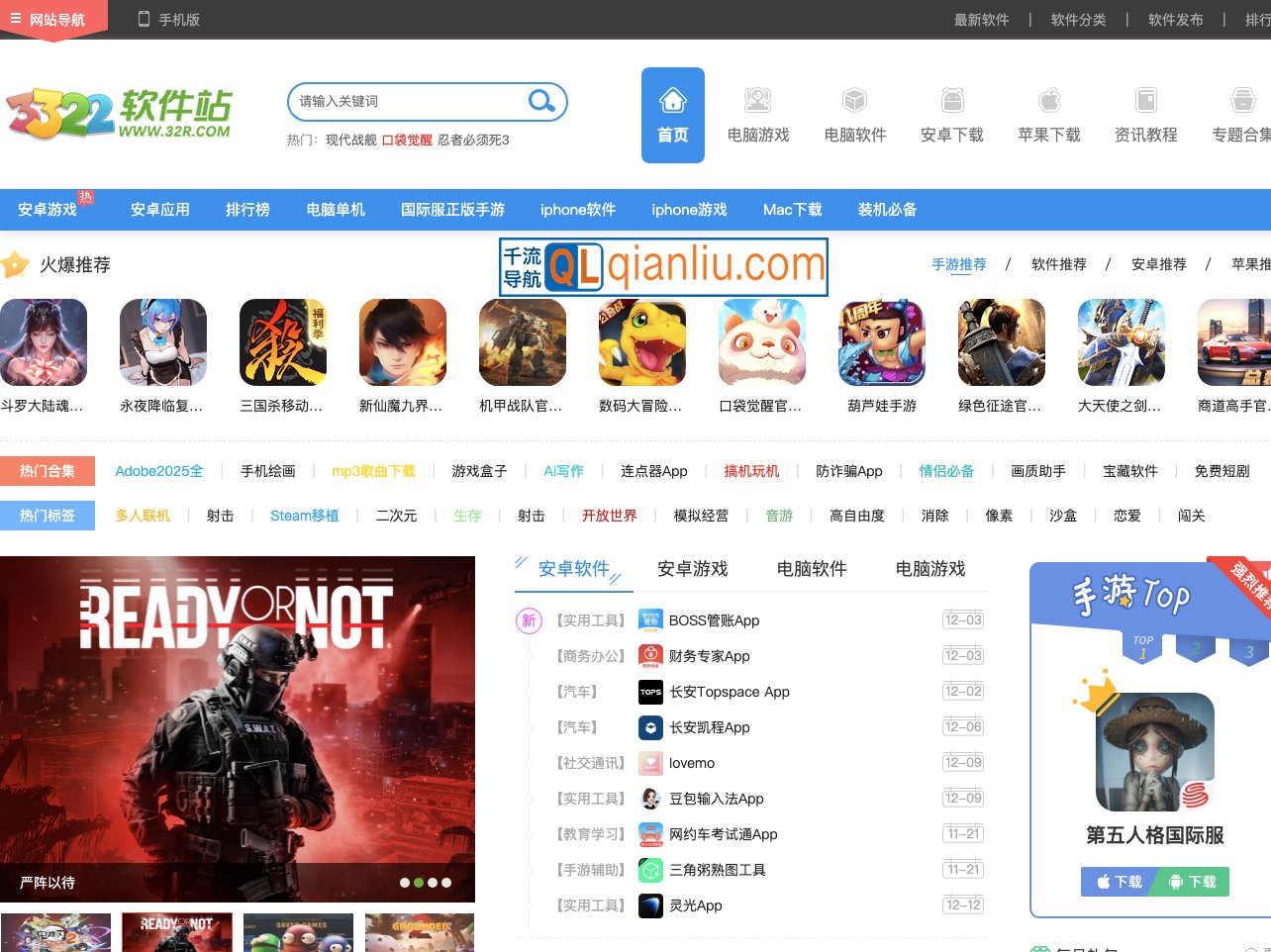
Task: Click the BOSS管账App app icon
Action: (650, 619)
